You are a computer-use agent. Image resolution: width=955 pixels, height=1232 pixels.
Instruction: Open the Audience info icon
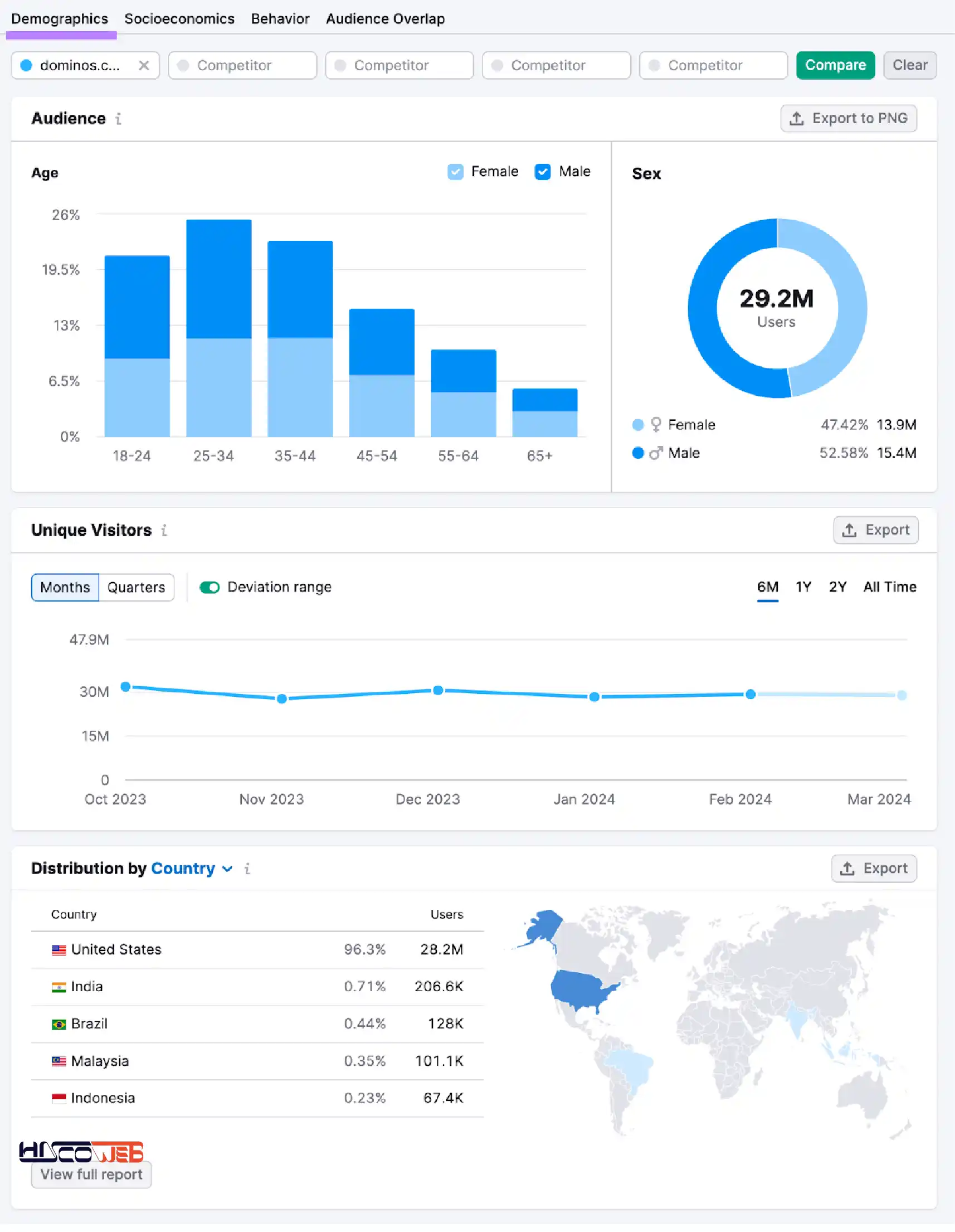(x=118, y=118)
